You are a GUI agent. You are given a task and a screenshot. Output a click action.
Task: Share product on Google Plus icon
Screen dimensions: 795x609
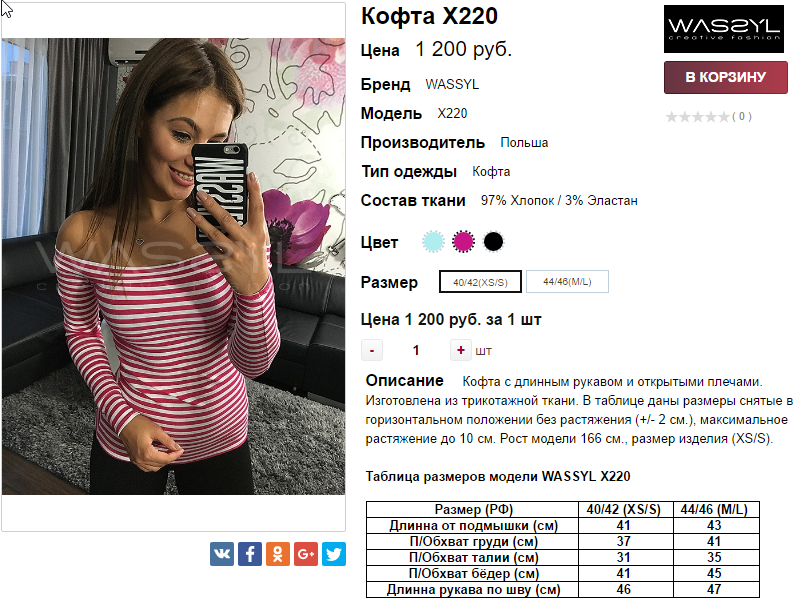coord(306,554)
